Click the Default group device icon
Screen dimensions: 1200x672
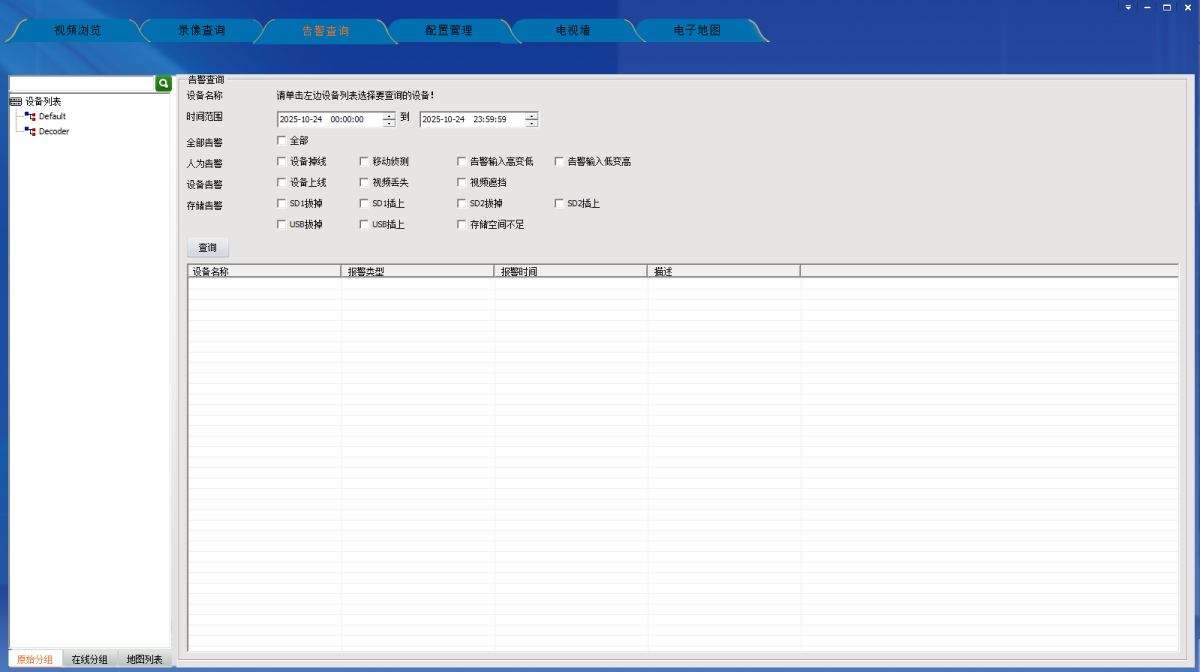tap(30, 117)
